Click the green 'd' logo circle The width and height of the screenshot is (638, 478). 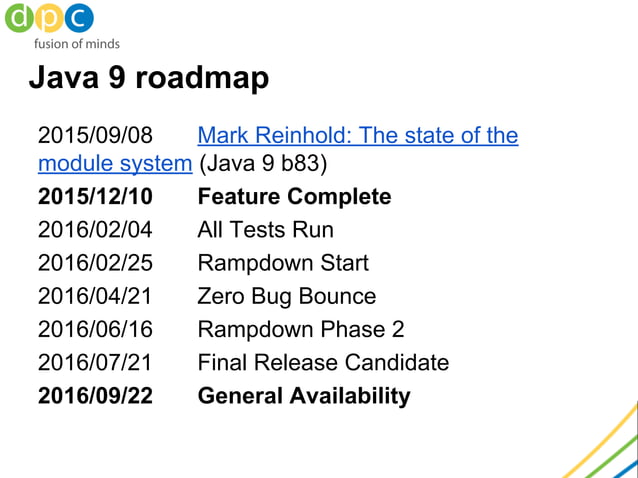tap(20, 18)
